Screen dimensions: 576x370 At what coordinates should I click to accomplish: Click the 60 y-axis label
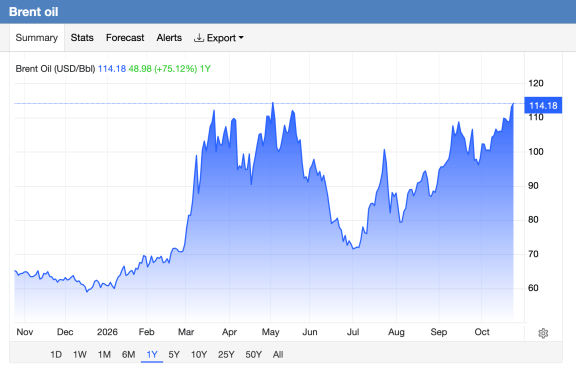pyautogui.click(x=533, y=288)
